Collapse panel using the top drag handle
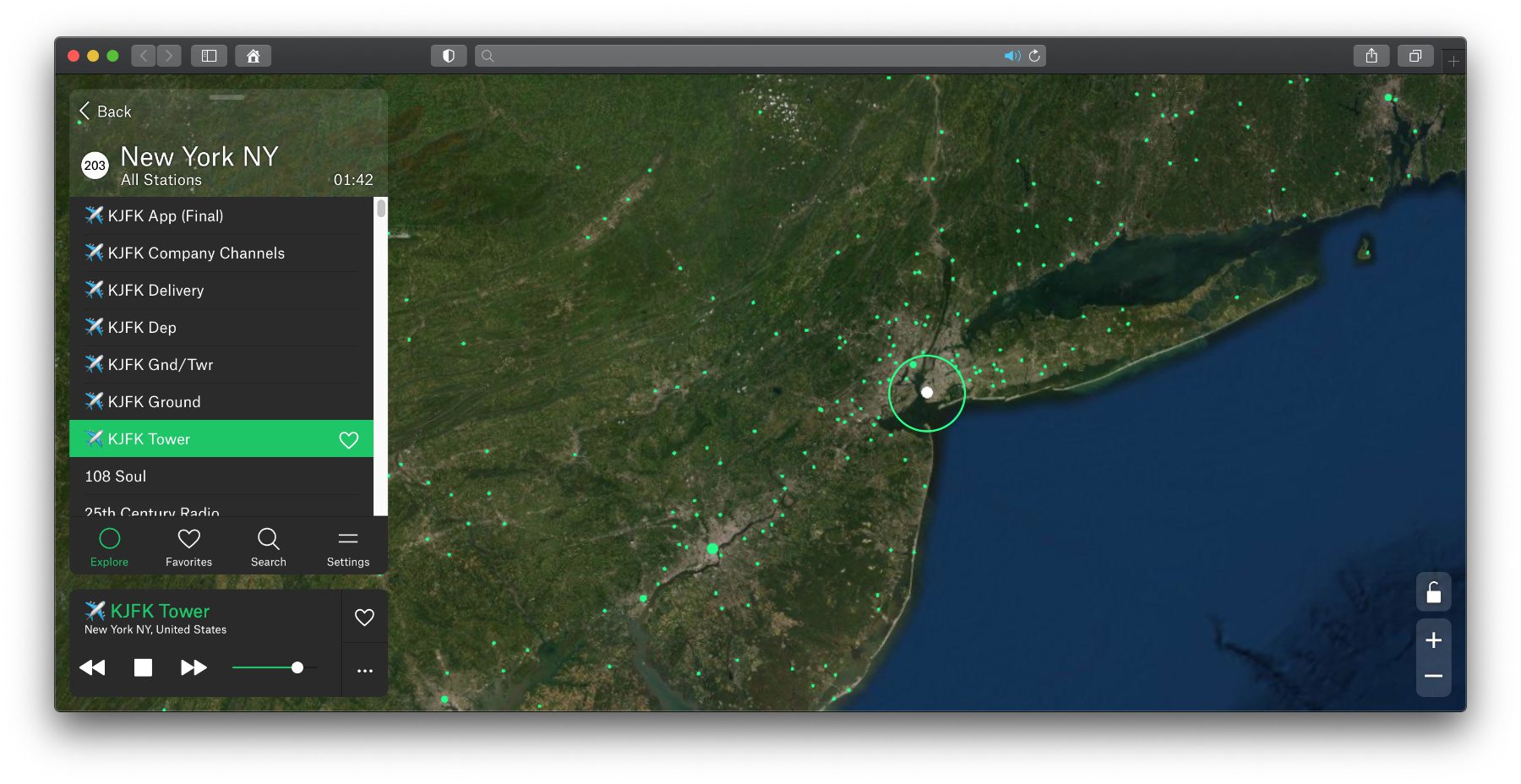The height and width of the screenshot is (784, 1521). pos(226,97)
